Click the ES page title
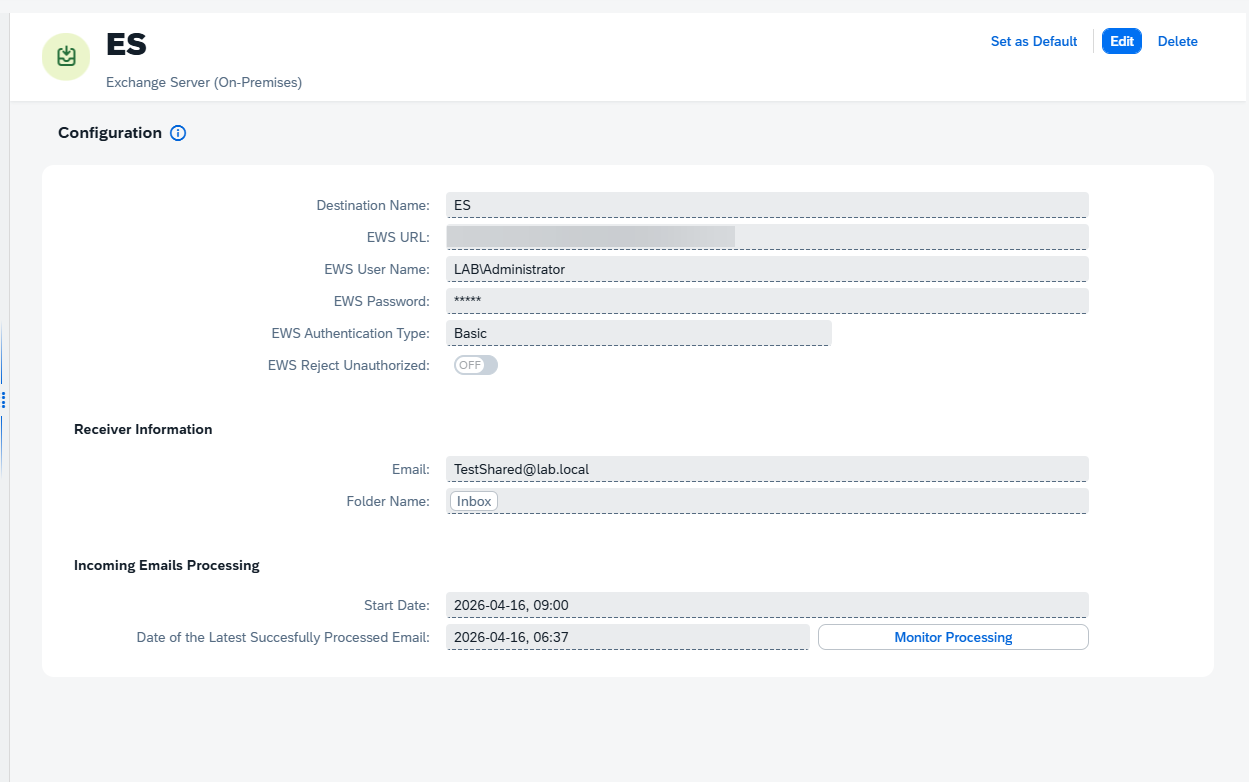The image size is (1249, 782). pos(127,45)
